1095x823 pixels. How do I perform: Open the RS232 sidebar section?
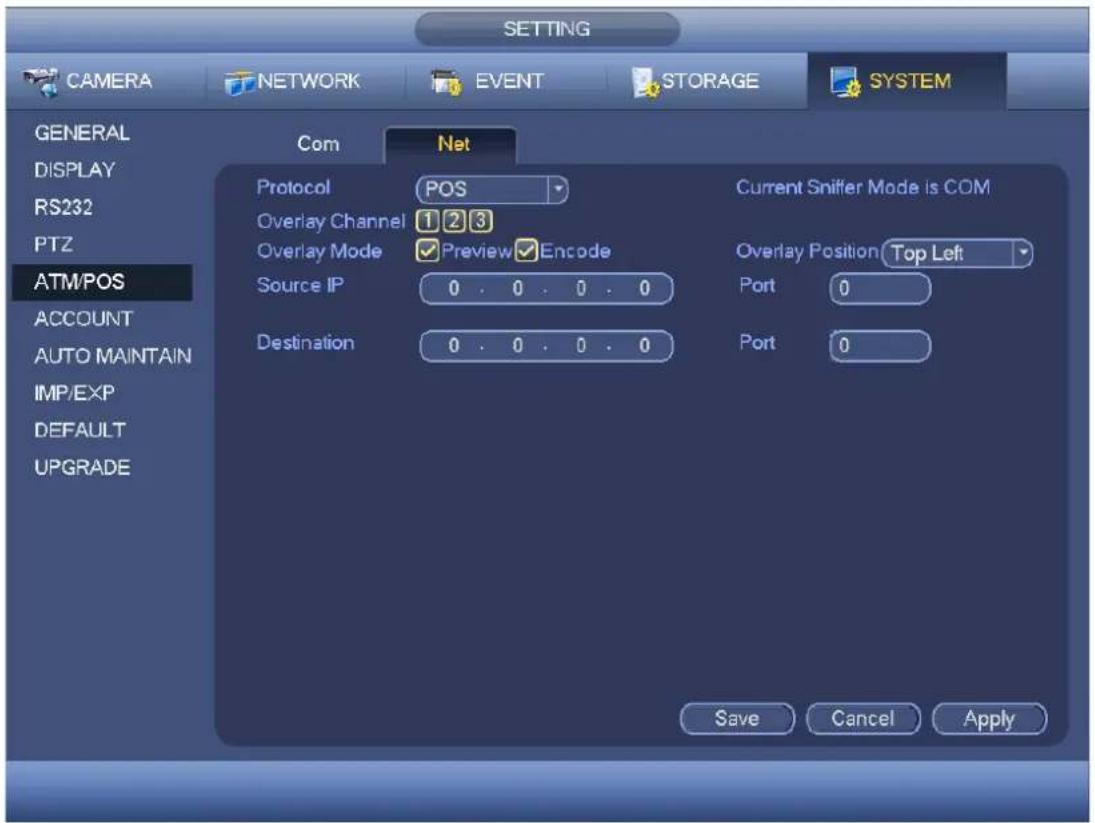[x=63, y=207]
